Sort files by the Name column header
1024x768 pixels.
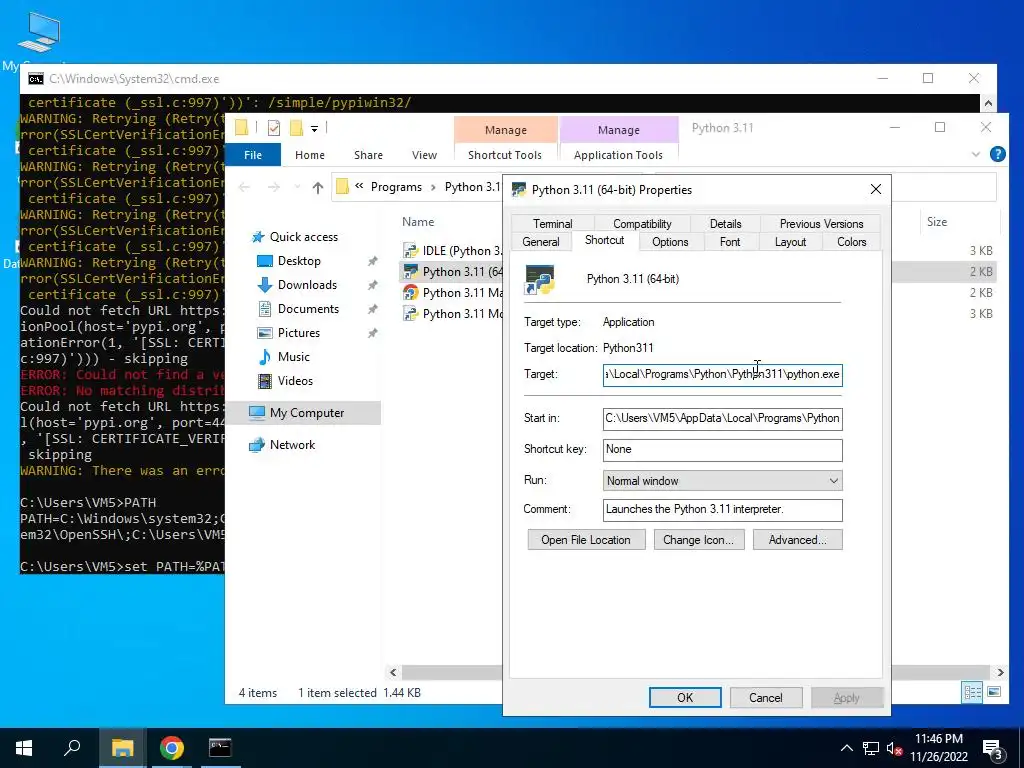tap(418, 222)
